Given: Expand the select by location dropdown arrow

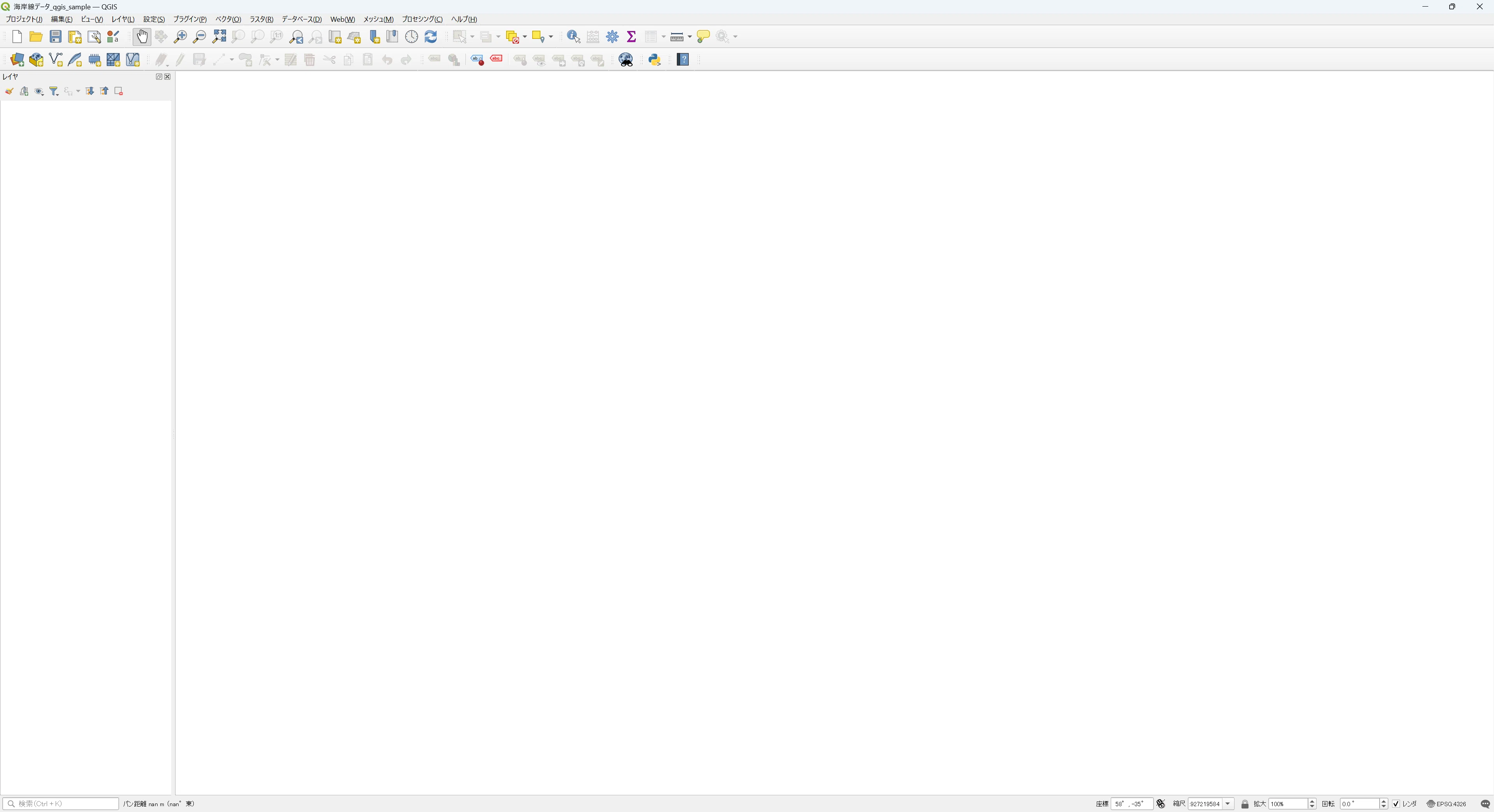Looking at the screenshot, I should click(x=551, y=37).
